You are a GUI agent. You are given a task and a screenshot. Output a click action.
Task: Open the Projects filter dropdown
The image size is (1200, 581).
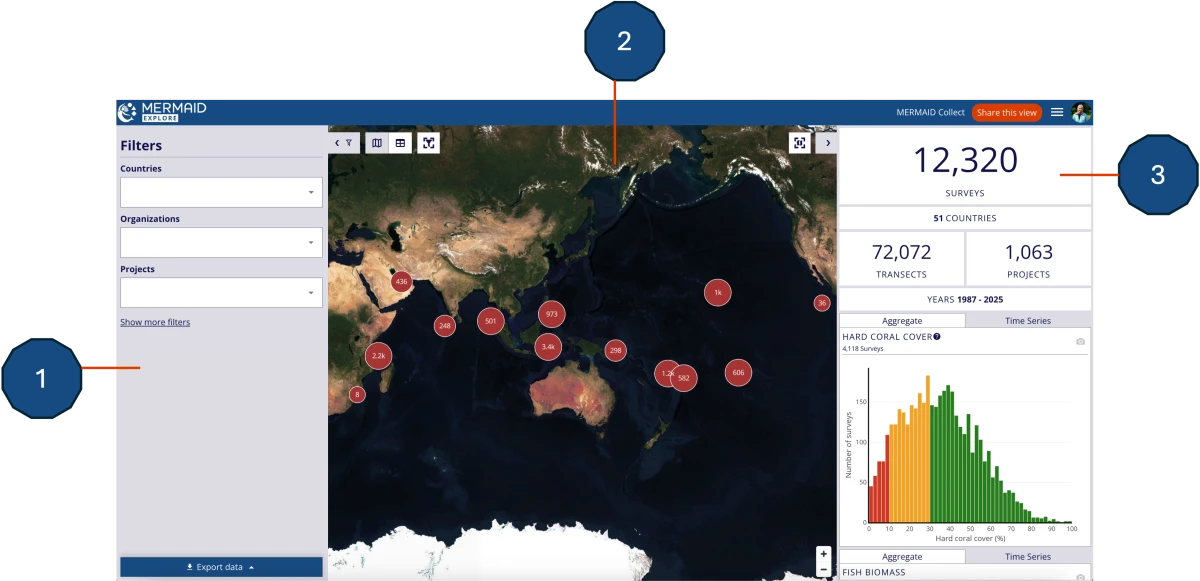221,293
